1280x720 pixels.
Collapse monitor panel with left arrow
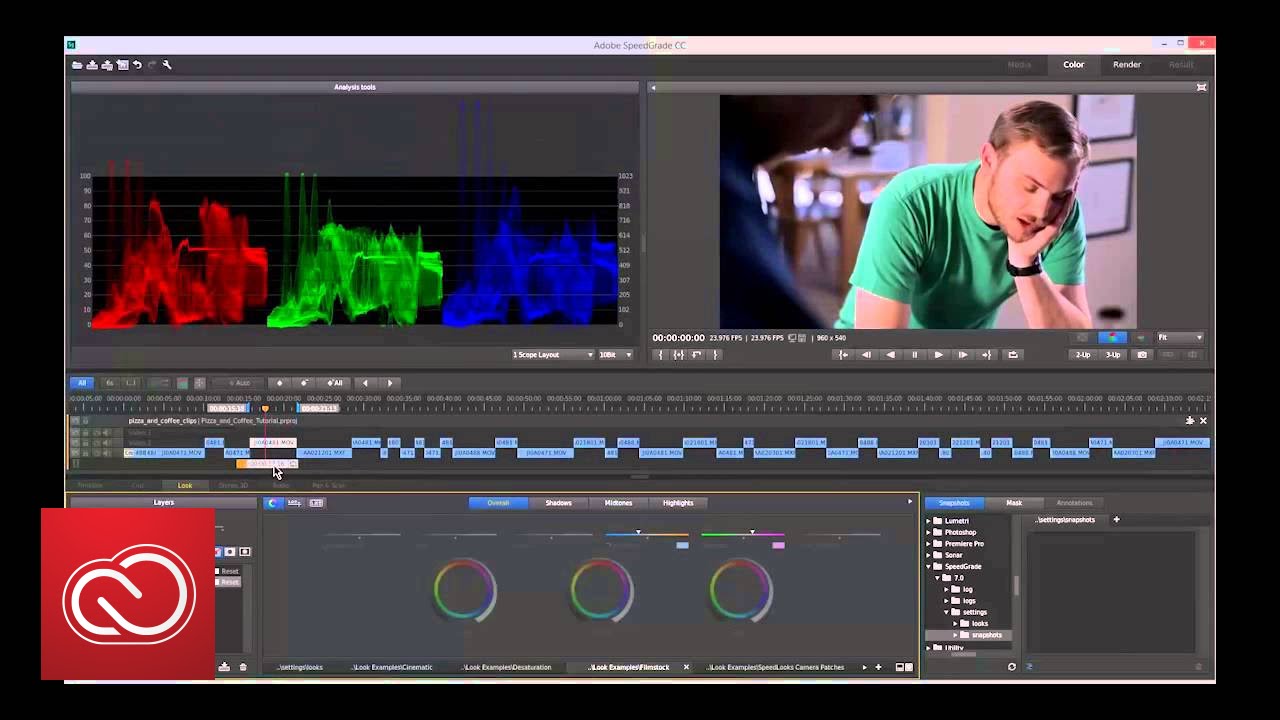click(x=653, y=87)
